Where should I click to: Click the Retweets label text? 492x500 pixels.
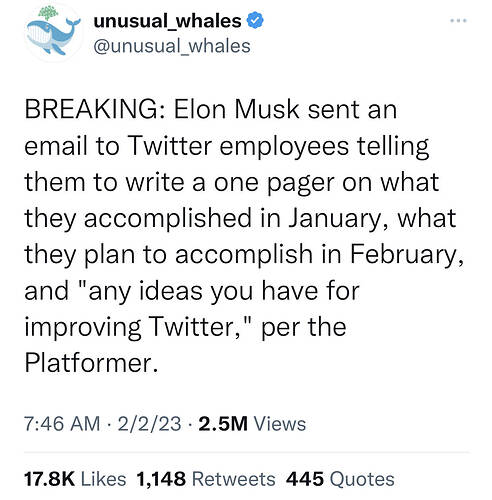coord(234,479)
